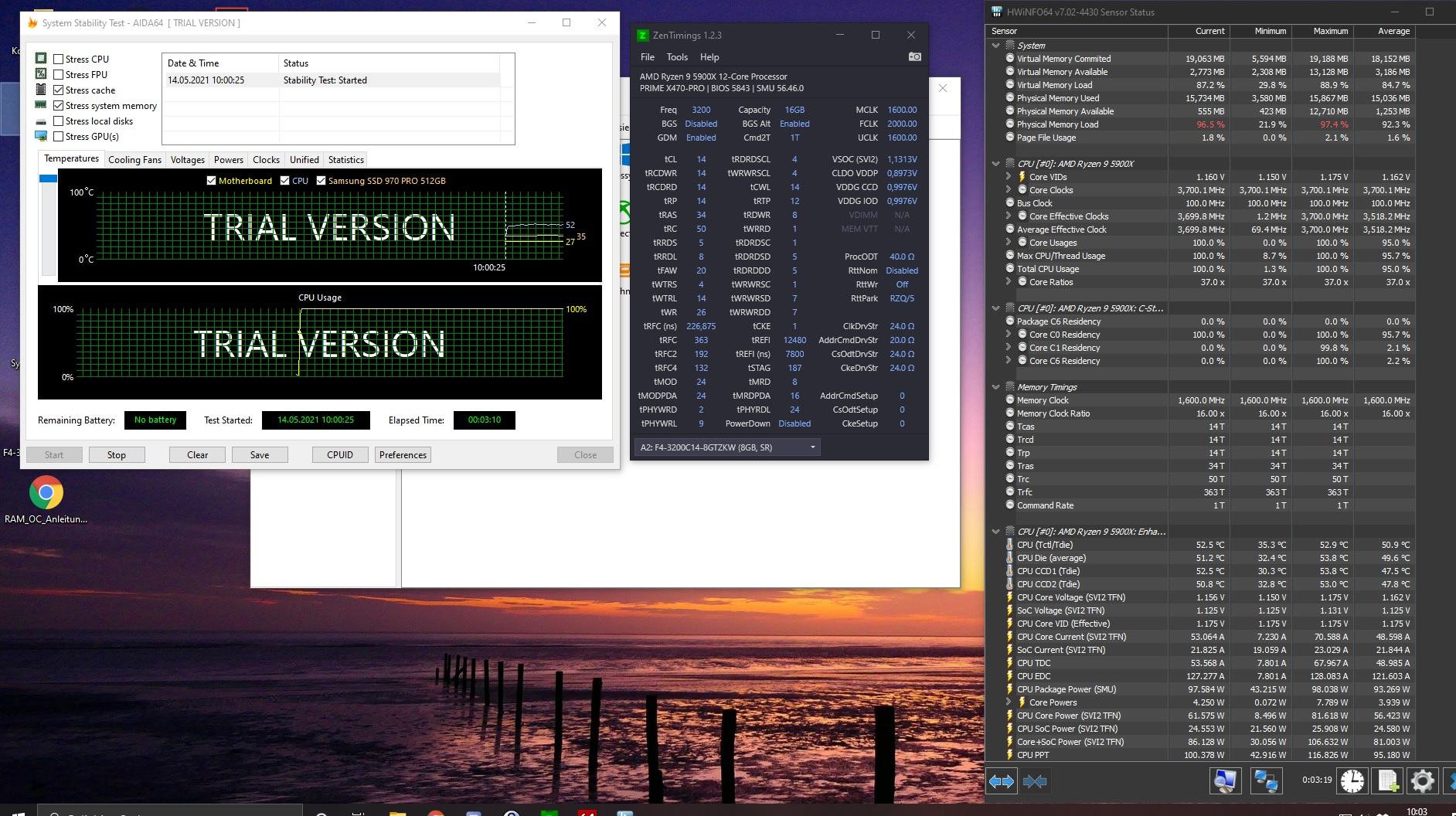1456x816 pixels.
Task: Collapse the Memory Timings group
Action: coord(996,387)
